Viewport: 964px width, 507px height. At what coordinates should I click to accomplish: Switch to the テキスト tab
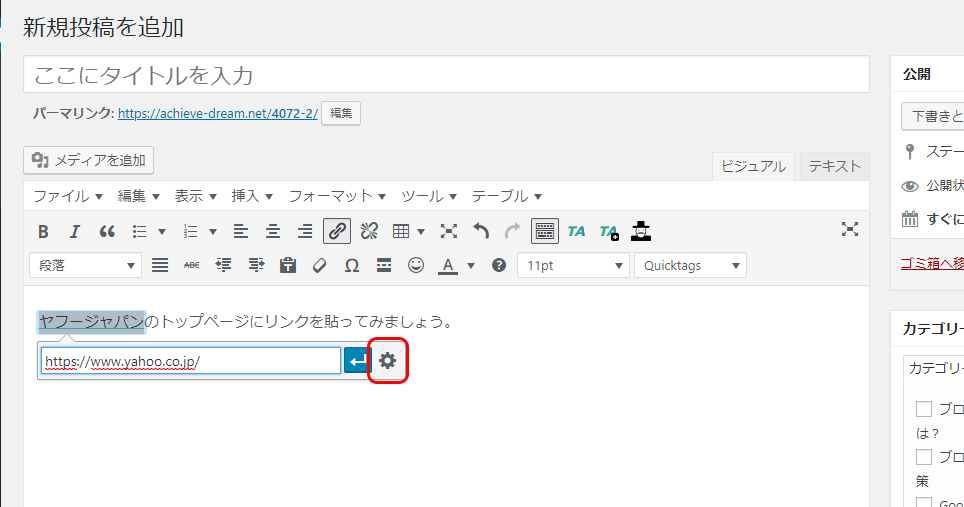pos(834,167)
